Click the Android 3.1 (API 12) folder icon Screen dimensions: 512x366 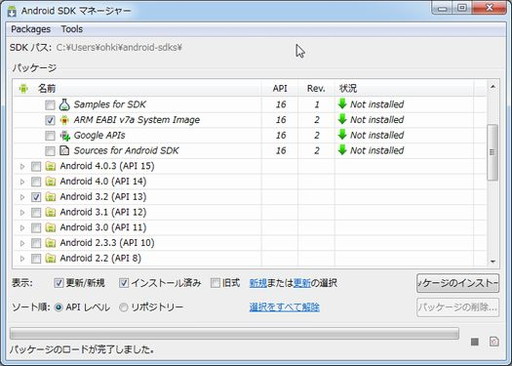50,212
